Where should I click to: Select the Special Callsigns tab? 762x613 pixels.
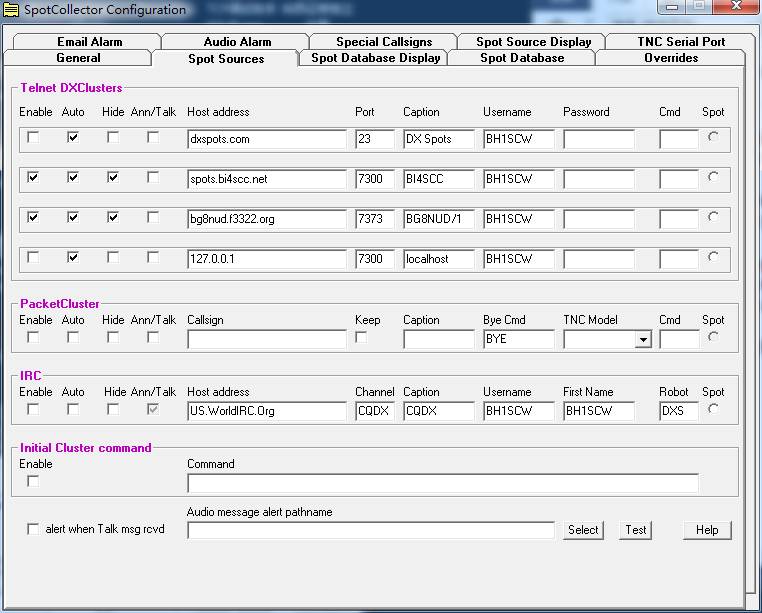click(383, 42)
